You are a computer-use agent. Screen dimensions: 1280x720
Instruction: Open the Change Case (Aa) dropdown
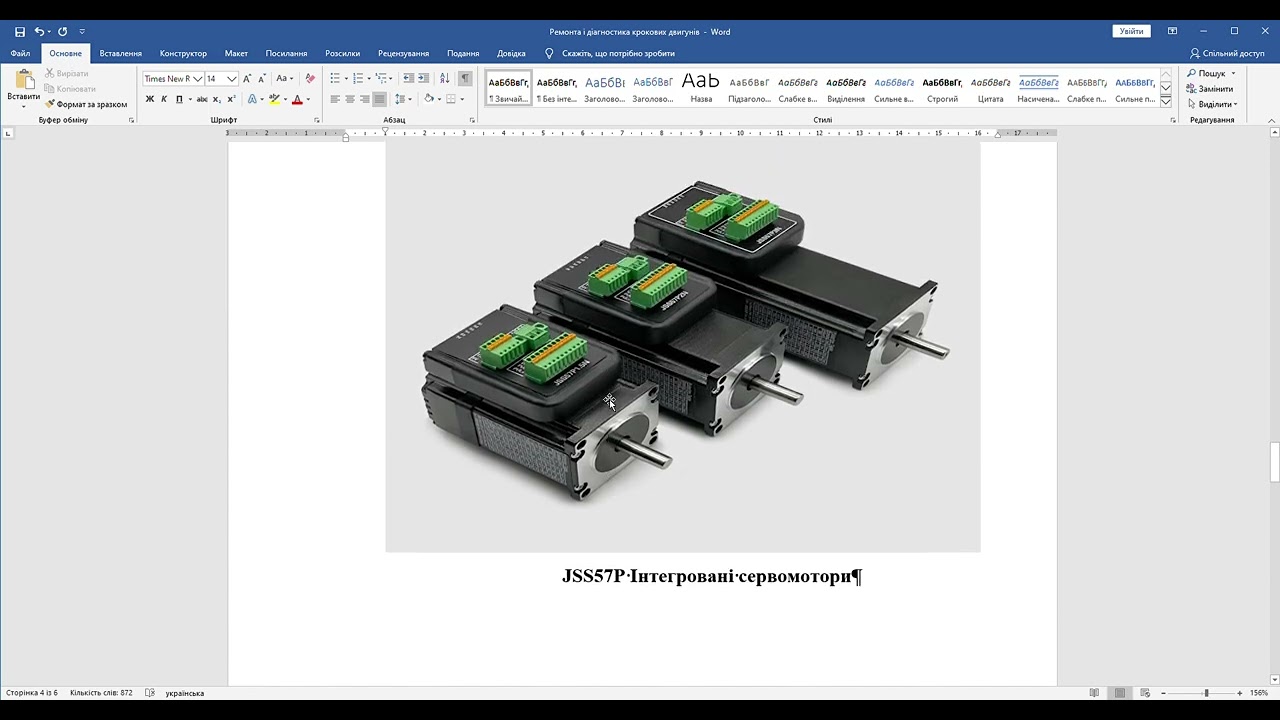click(285, 79)
